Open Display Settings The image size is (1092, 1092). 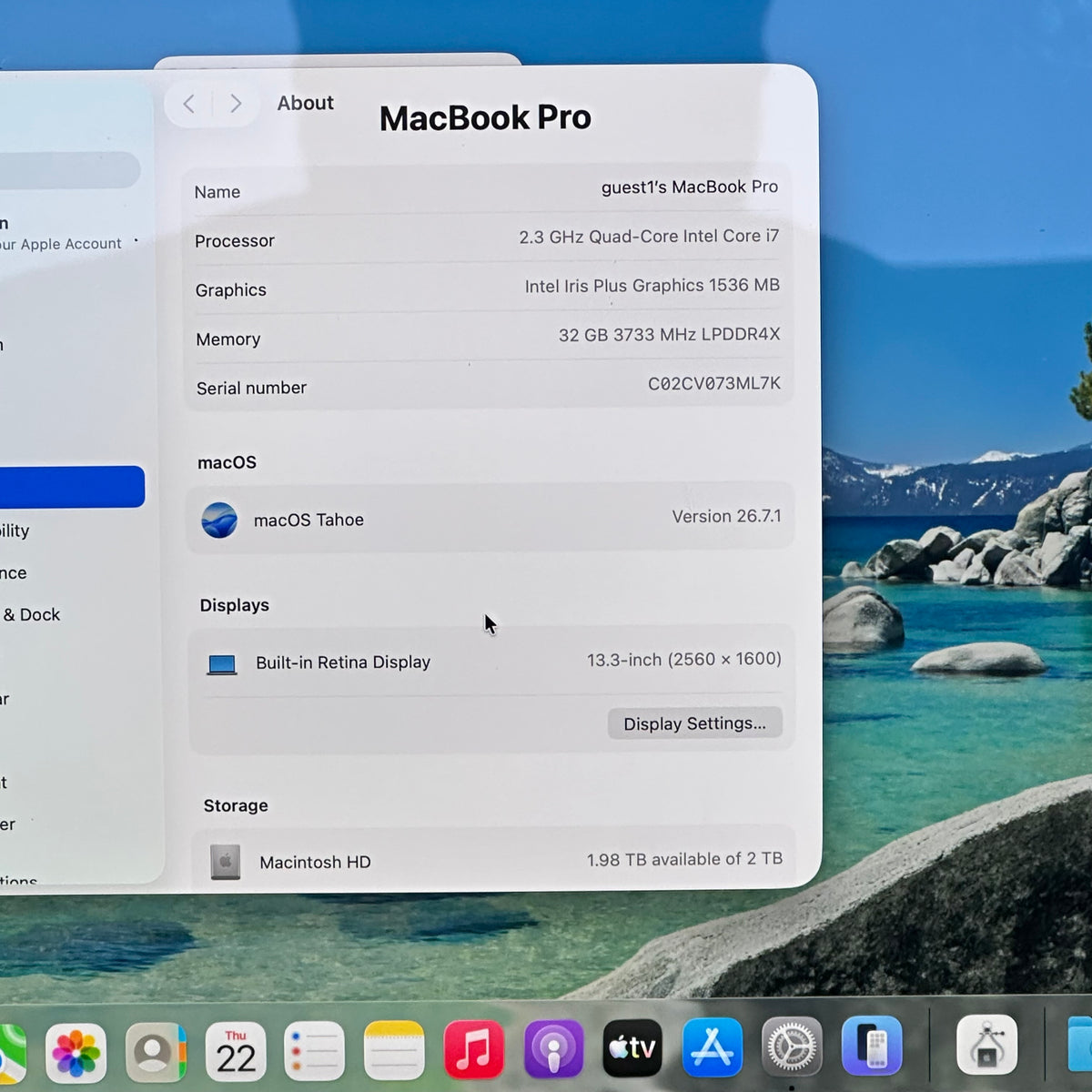coord(694,723)
